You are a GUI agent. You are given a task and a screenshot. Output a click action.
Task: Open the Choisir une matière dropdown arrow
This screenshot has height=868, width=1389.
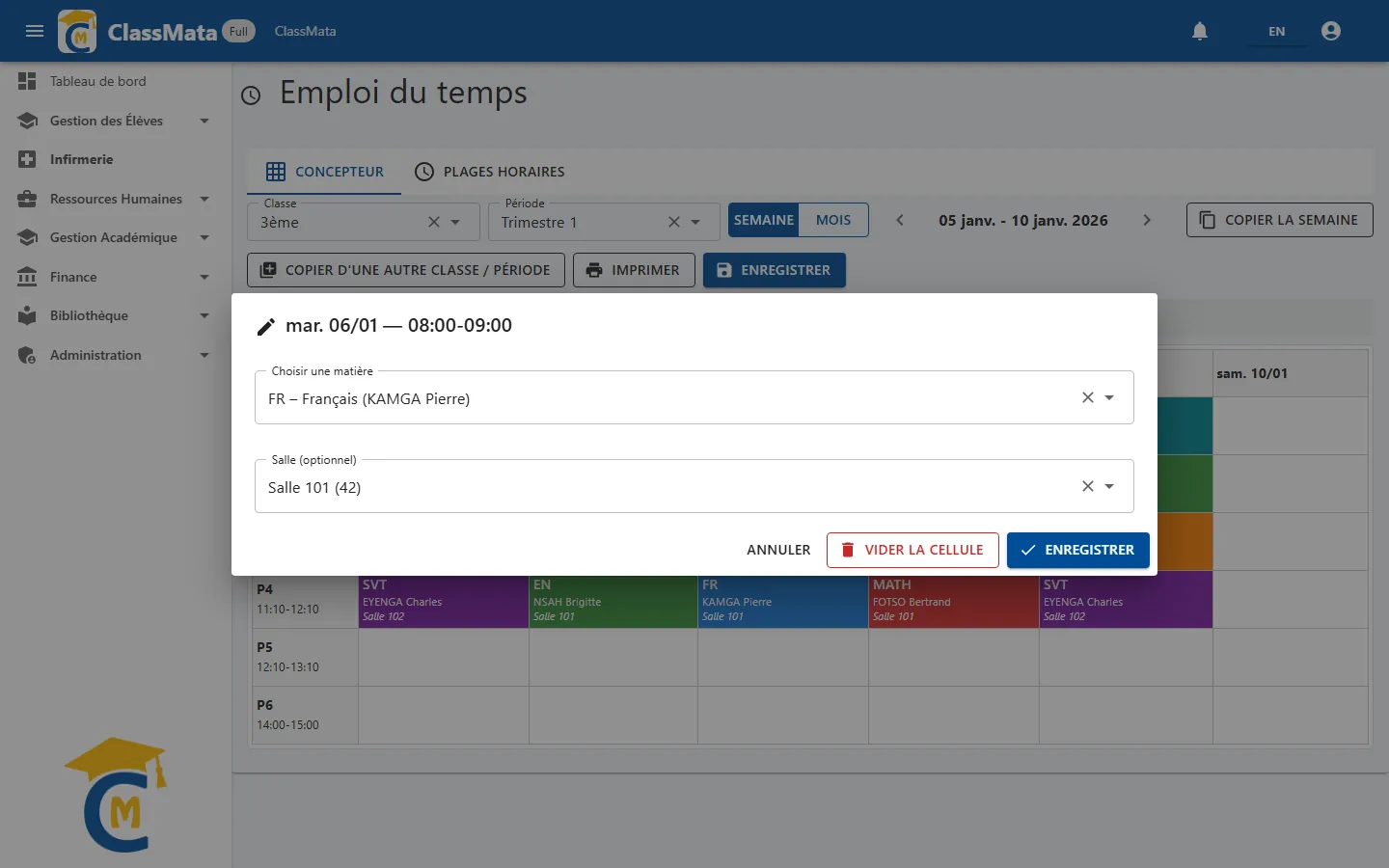click(x=1109, y=397)
